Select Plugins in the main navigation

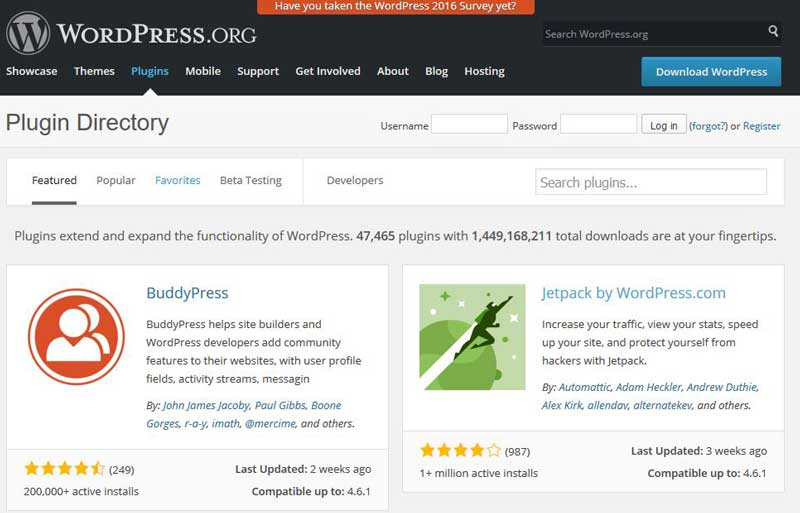point(149,71)
